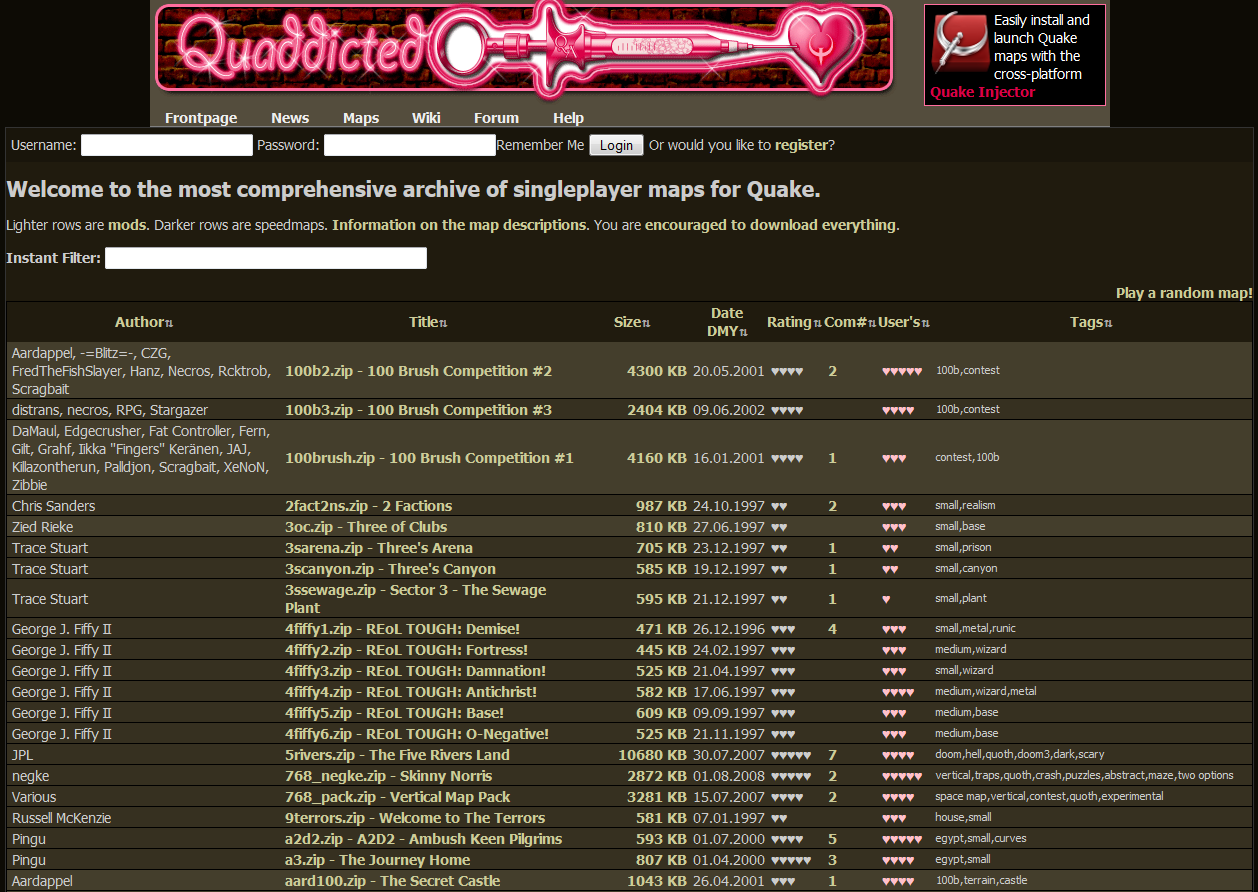
Task: Open the News menu item
Action: 290,118
